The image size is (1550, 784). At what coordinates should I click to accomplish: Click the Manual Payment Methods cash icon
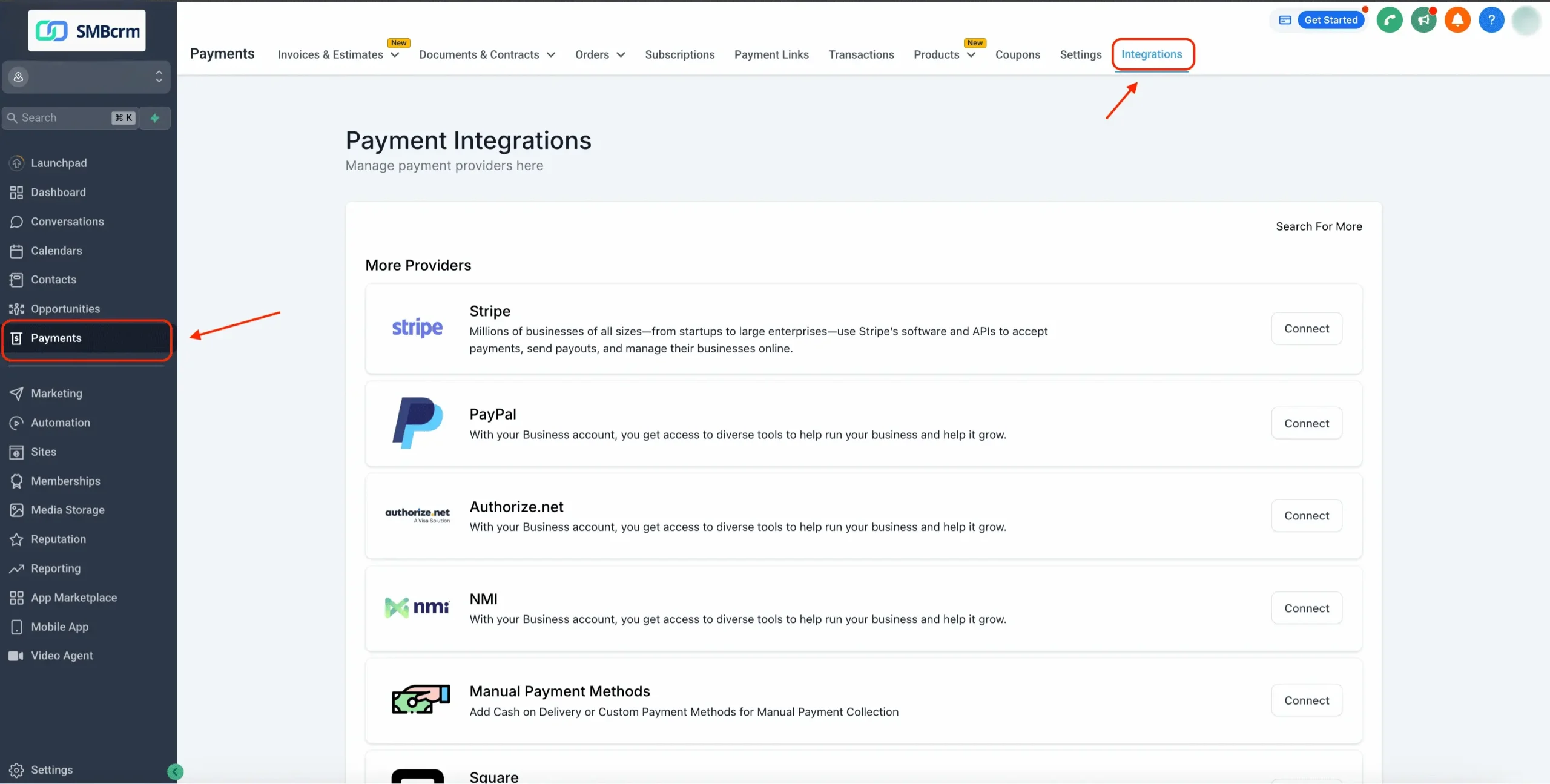click(420, 700)
